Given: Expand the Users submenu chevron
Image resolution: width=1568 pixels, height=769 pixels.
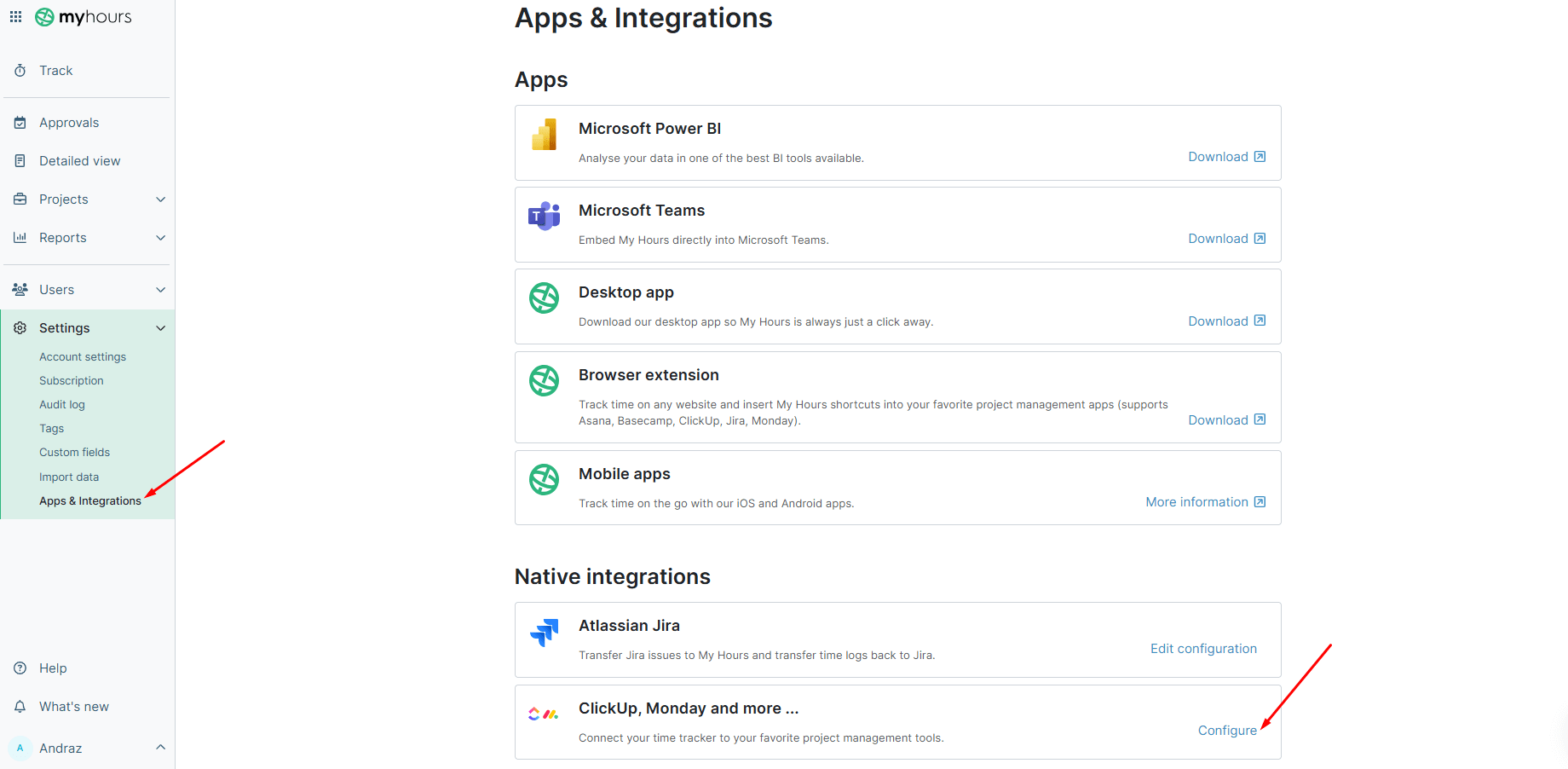Looking at the screenshot, I should (160, 290).
